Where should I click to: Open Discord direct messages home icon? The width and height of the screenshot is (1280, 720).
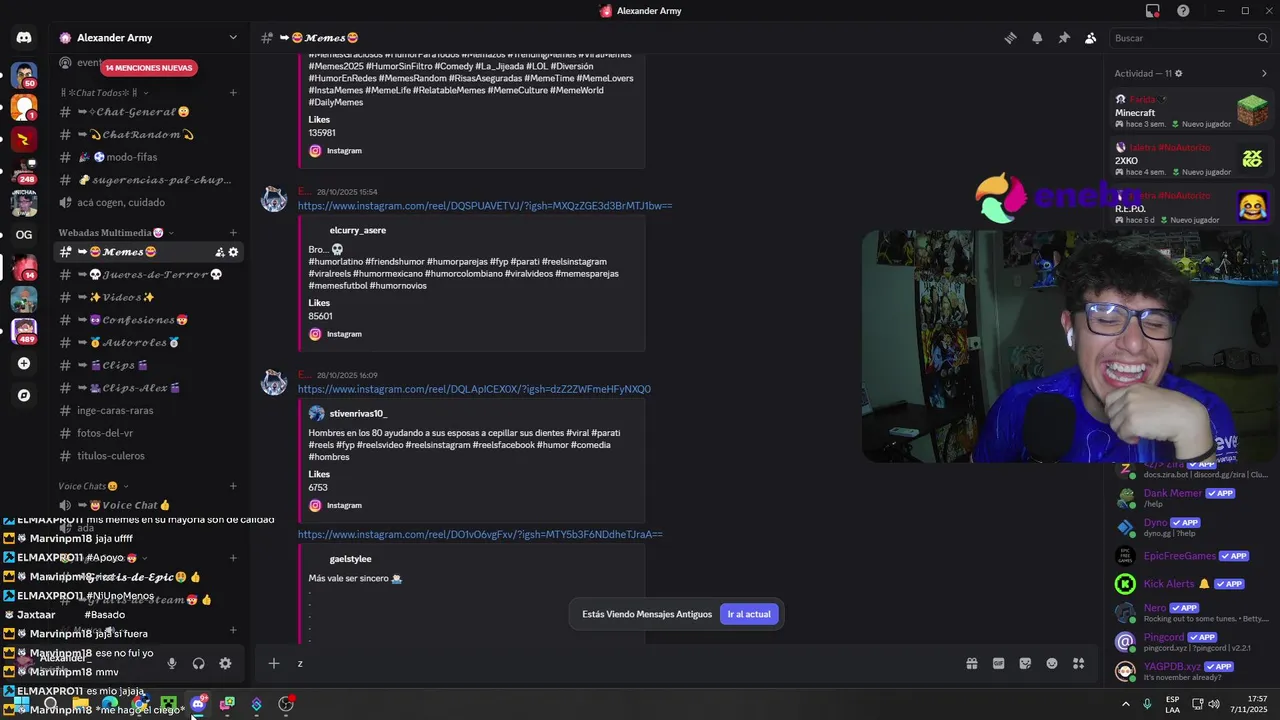click(x=24, y=38)
